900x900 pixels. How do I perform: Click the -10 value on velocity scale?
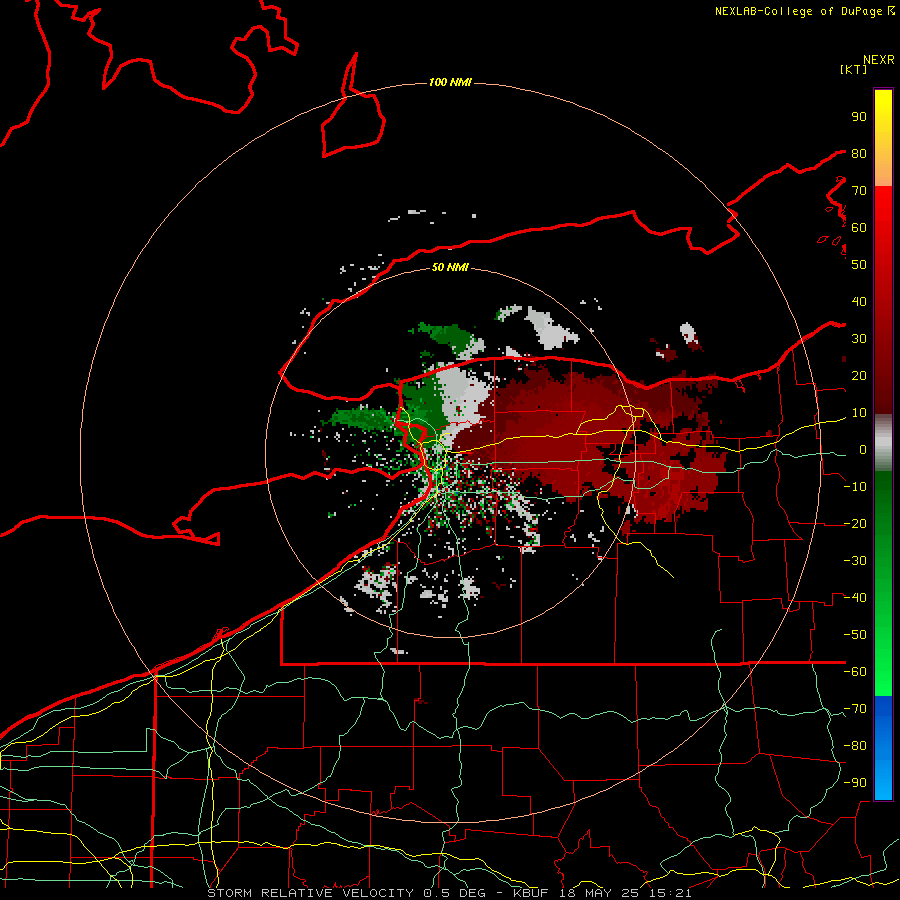[x=855, y=487]
